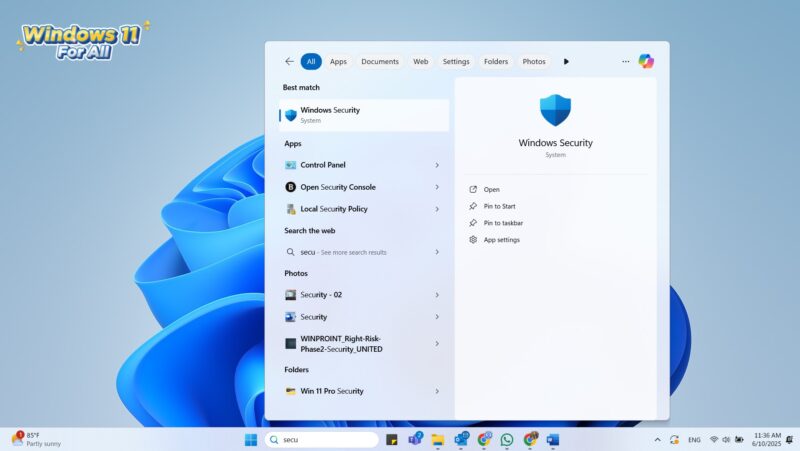Click the Security - 02 photo thumbnail
This screenshot has height=451, width=800.
tap(290, 294)
